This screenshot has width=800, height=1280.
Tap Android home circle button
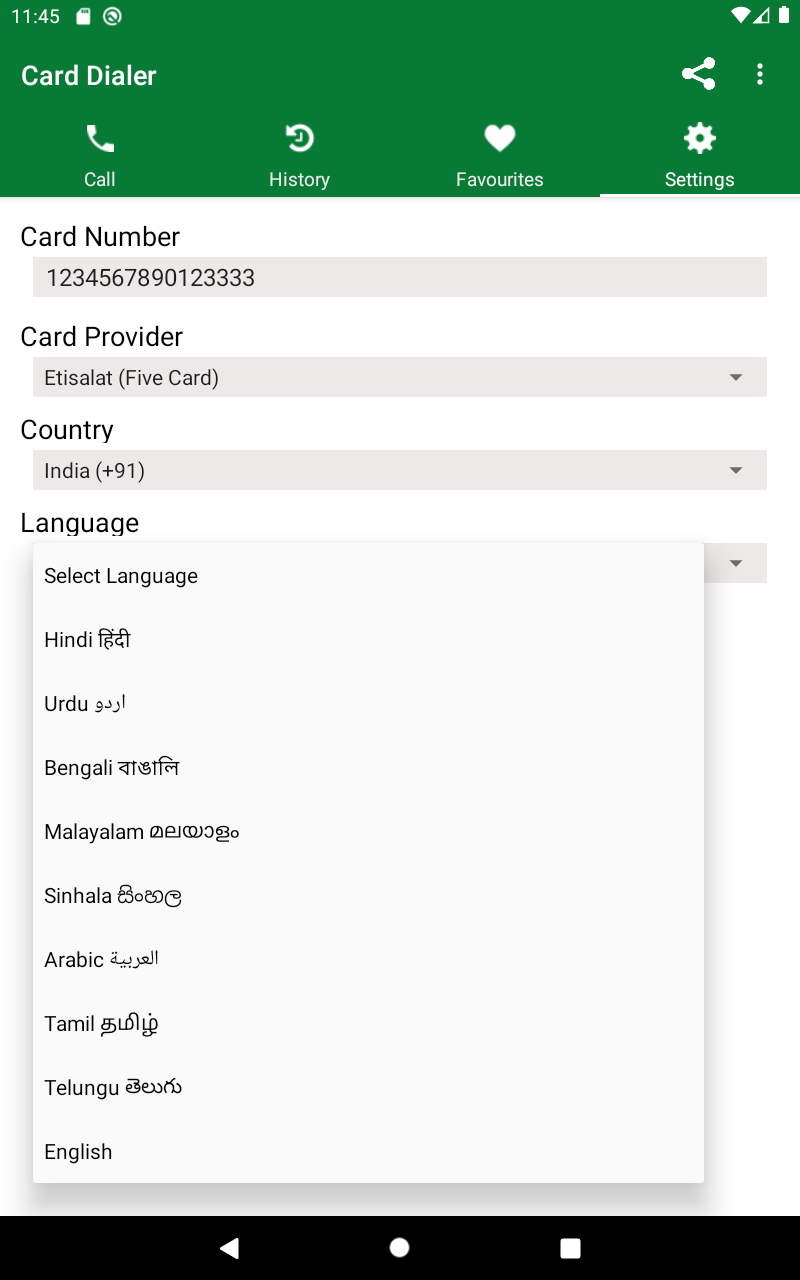pyautogui.click(x=399, y=1247)
